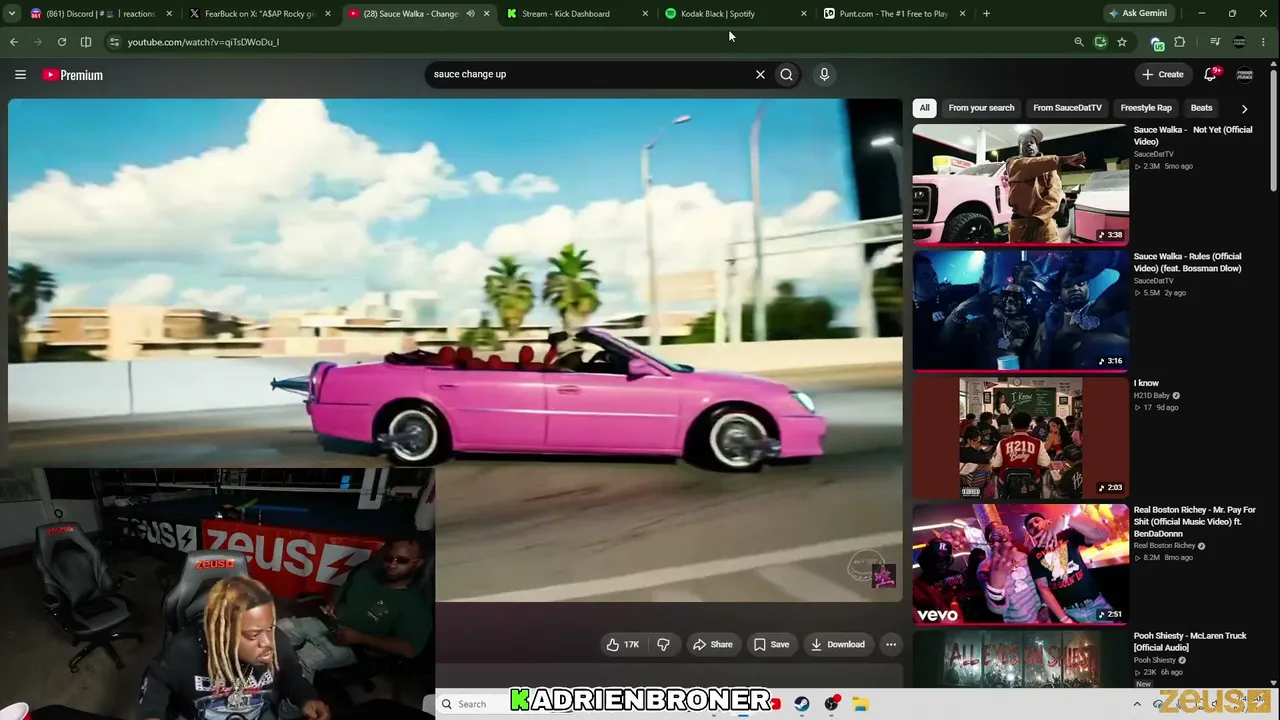Select the From SauceDatTV chip
This screenshot has width=1280, height=720.
(x=1067, y=108)
